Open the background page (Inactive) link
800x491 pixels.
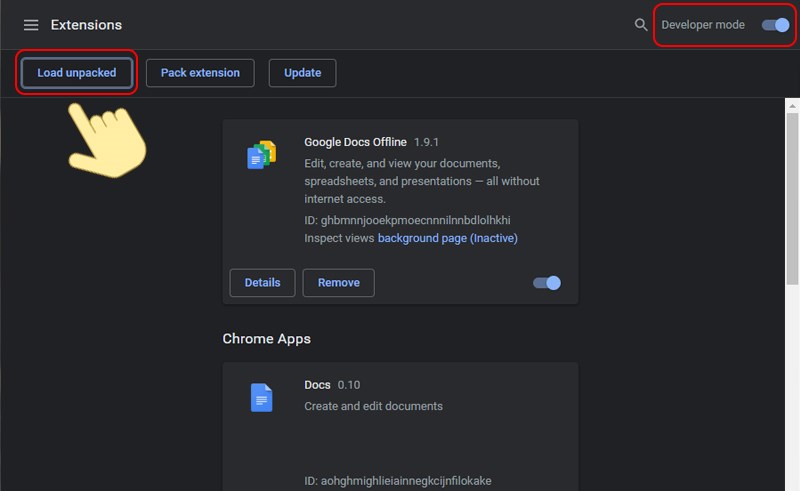pyautogui.click(x=447, y=239)
